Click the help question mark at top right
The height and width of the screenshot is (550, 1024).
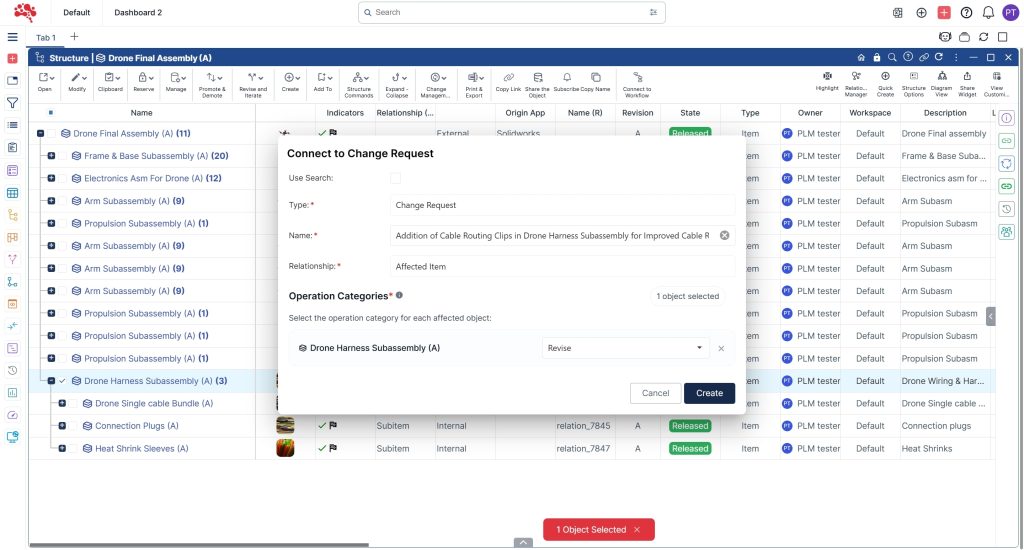pyautogui.click(x=967, y=12)
